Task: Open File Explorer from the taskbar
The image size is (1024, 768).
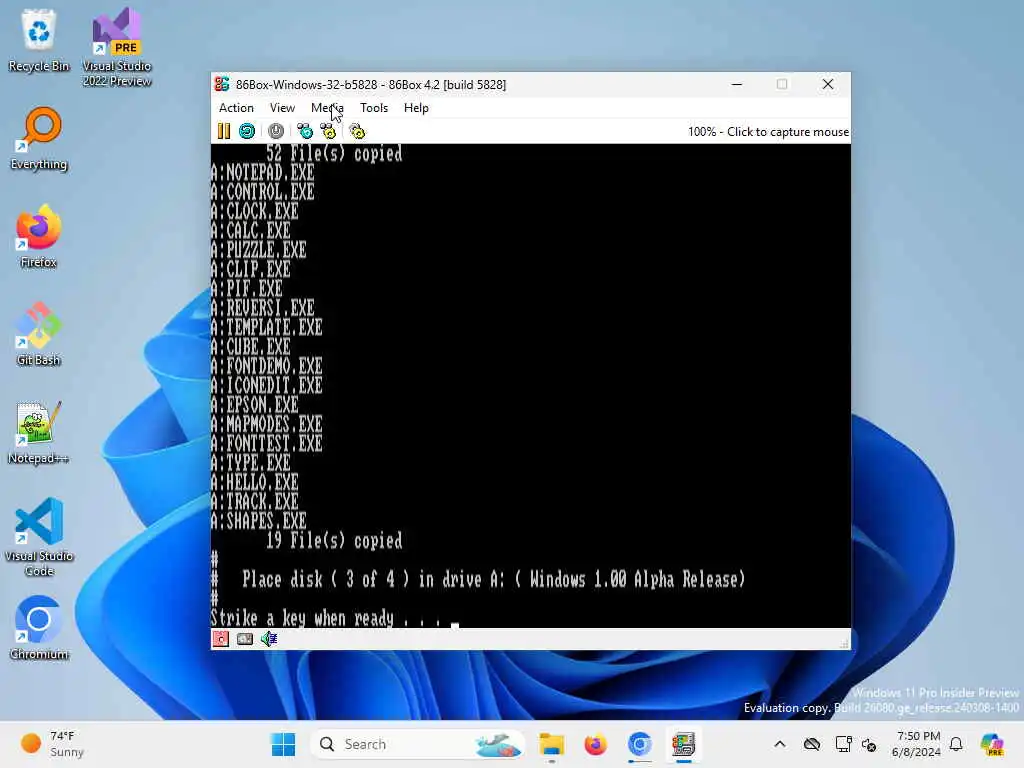Action: 551,744
